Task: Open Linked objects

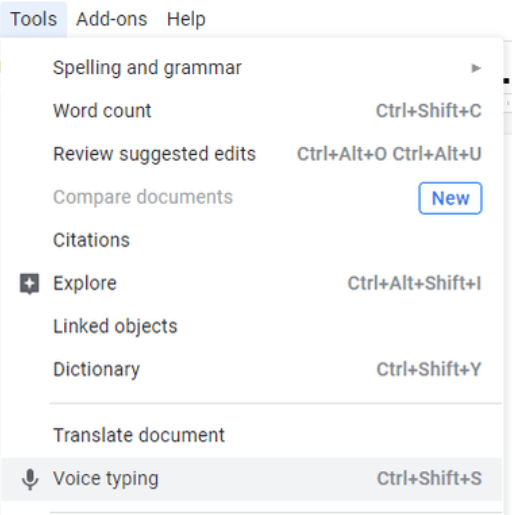Action: coord(115,326)
